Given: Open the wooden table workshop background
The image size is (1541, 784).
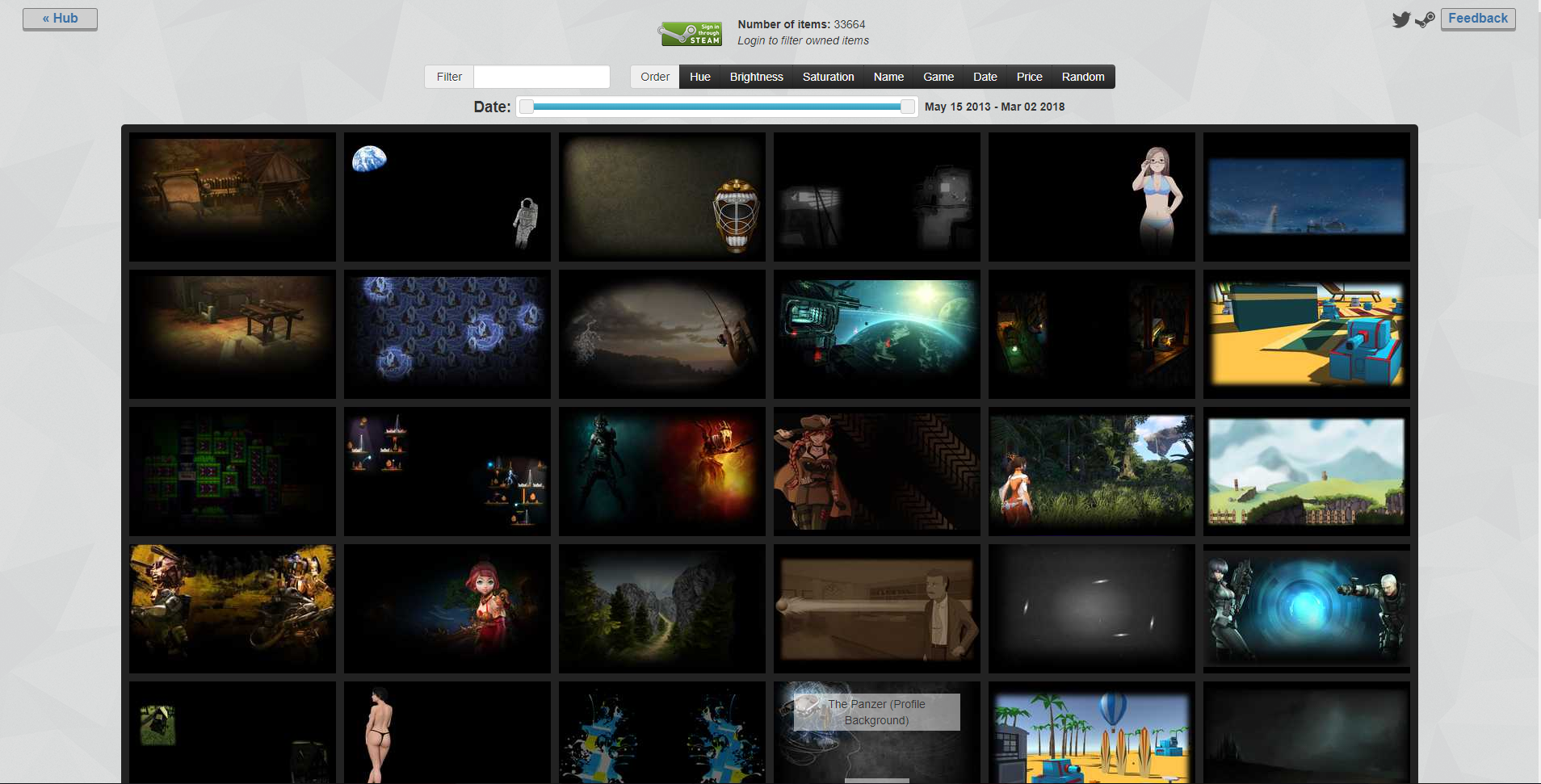Looking at the screenshot, I should [x=233, y=334].
